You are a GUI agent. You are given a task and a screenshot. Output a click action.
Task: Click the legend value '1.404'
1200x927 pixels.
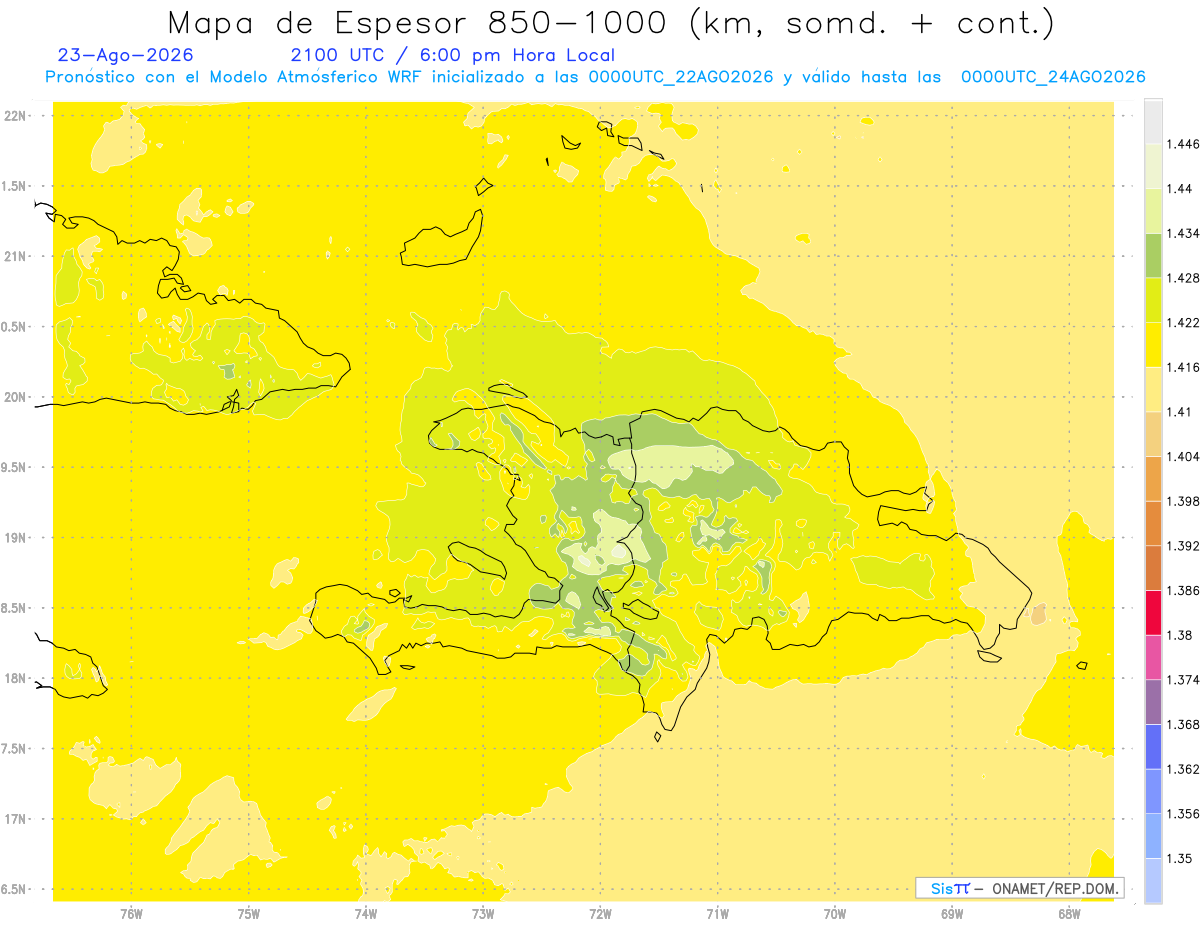[1185, 456]
